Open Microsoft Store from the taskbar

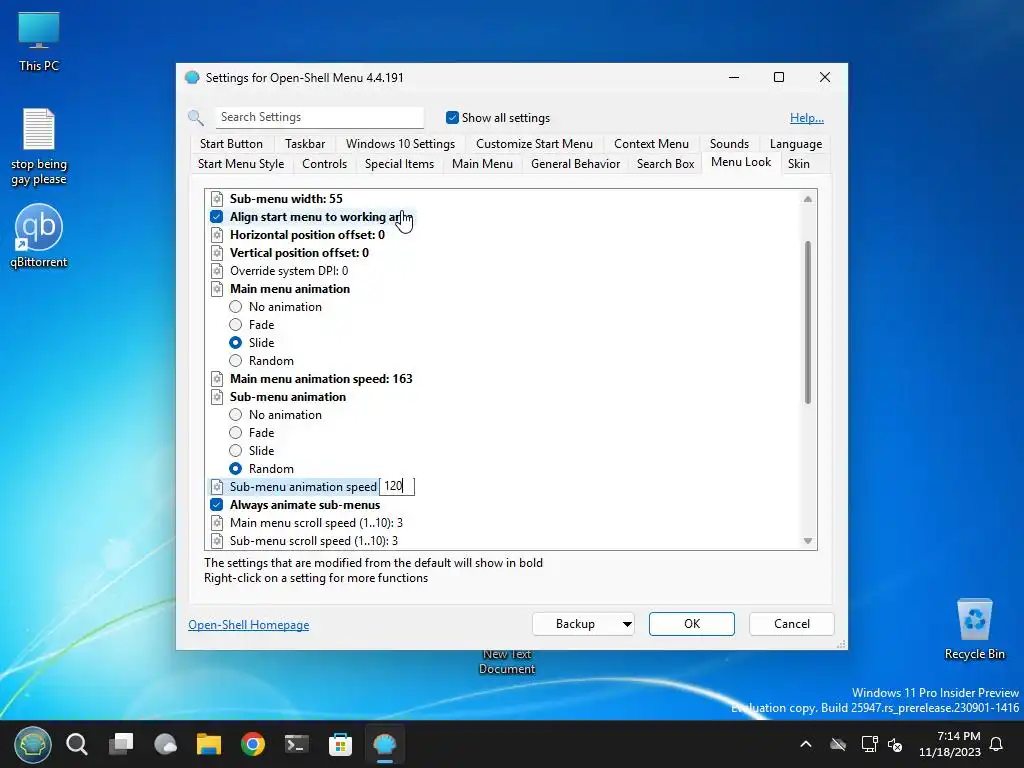tap(340, 744)
